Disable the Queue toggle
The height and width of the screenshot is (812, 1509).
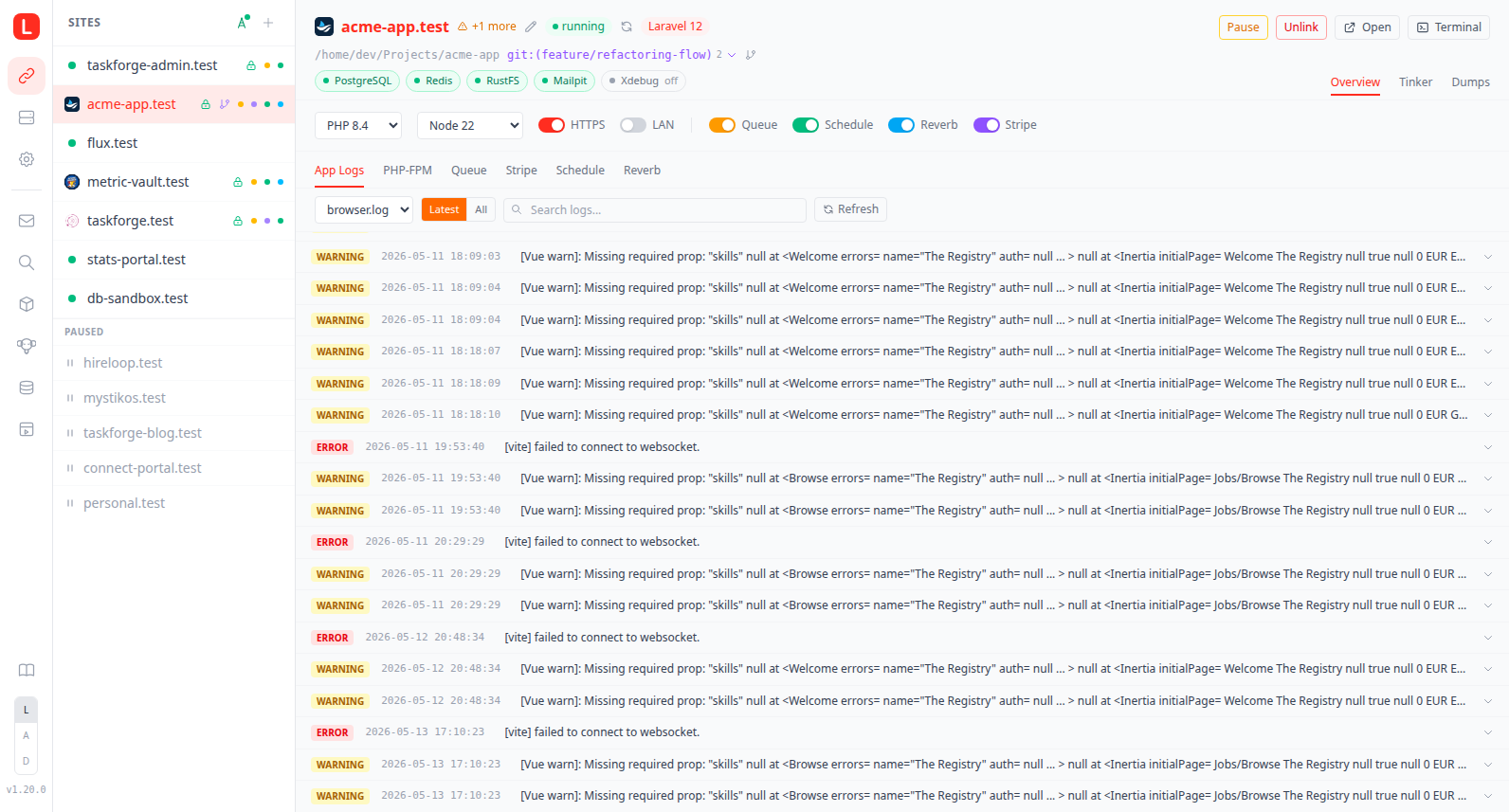pyautogui.click(x=722, y=125)
